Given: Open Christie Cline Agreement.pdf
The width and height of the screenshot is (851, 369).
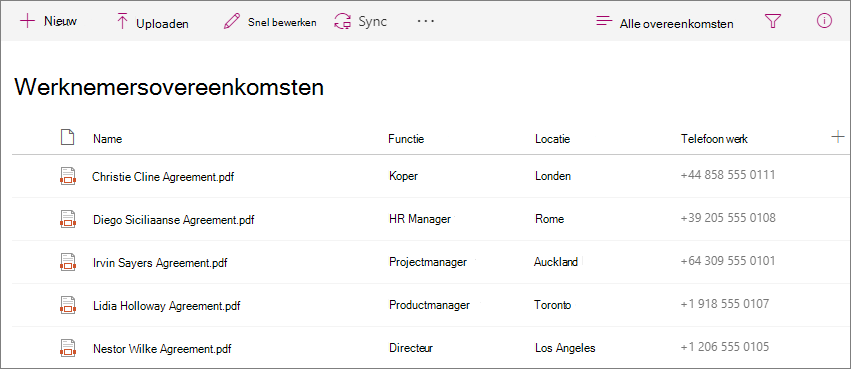Looking at the screenshot, I should (x=163, y=176).
